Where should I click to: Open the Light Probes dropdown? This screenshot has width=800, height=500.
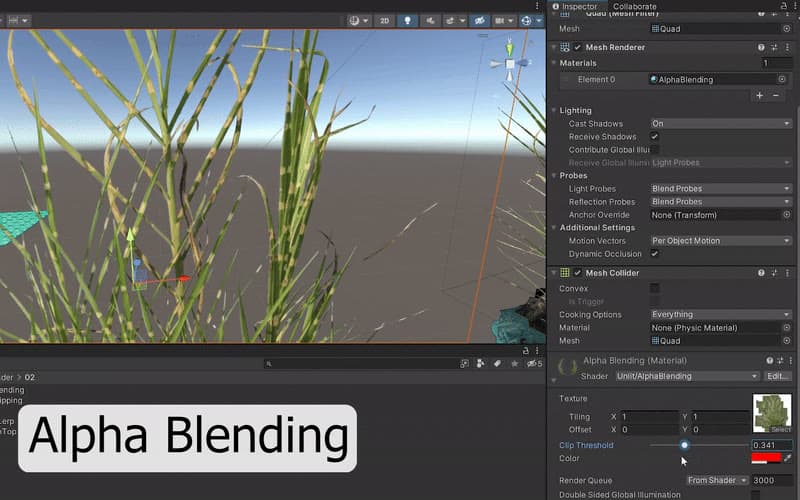[720, 188]
